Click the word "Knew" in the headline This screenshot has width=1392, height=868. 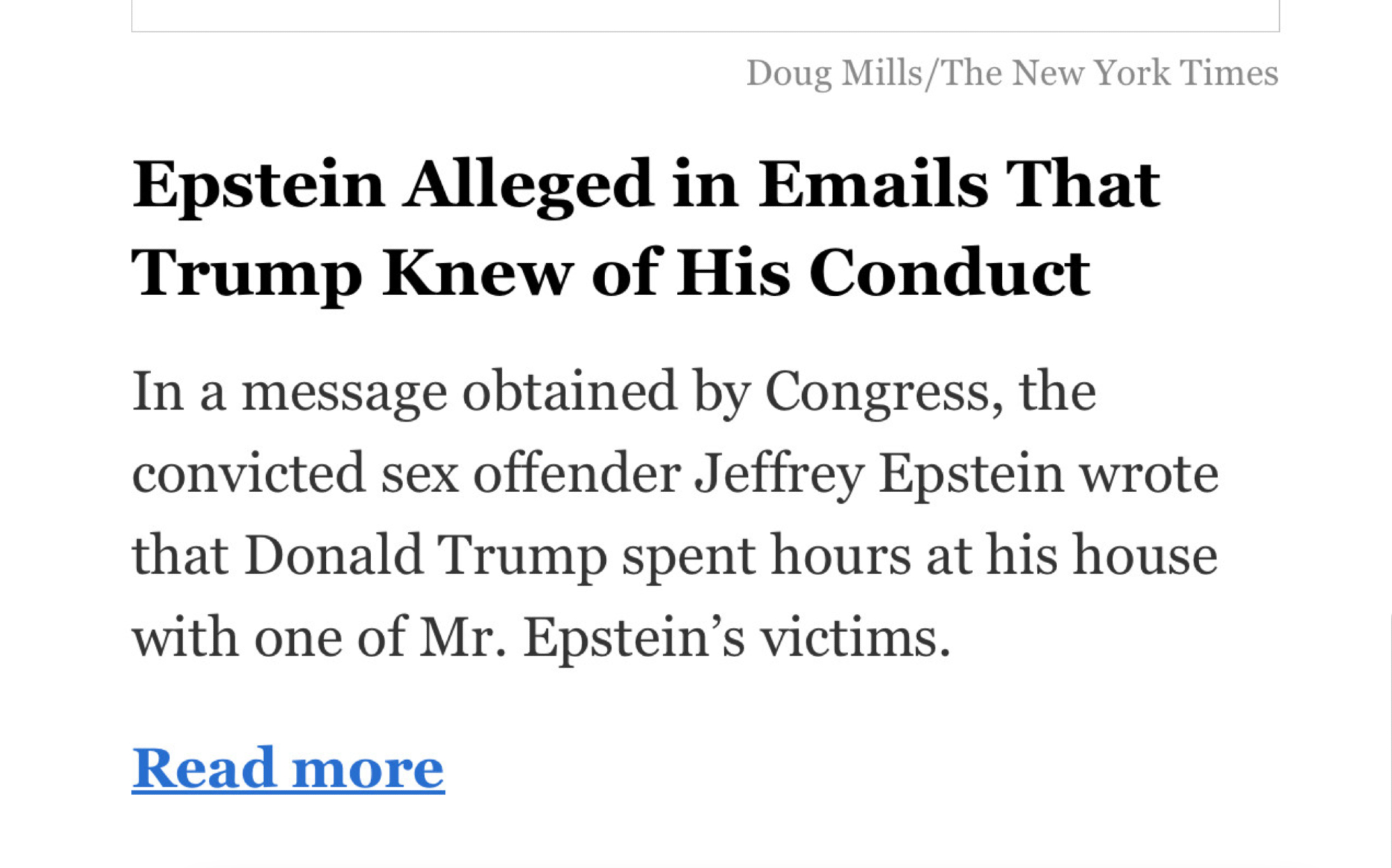pos(477,272)
